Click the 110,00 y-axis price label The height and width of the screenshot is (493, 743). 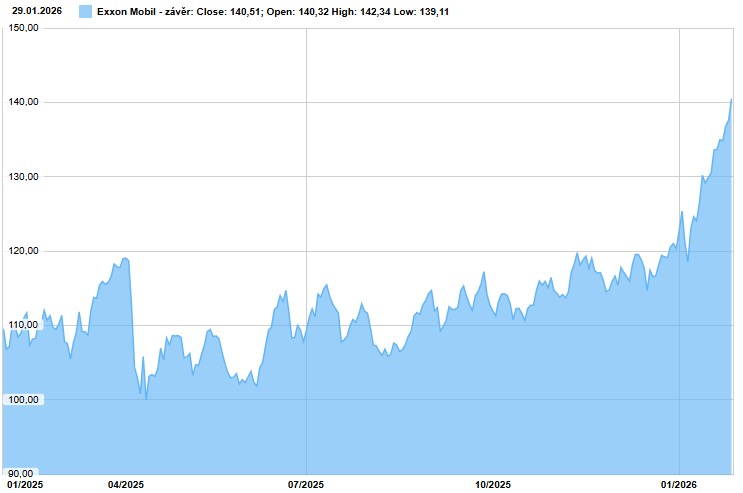pyautogui.click(x=22, y=325)
